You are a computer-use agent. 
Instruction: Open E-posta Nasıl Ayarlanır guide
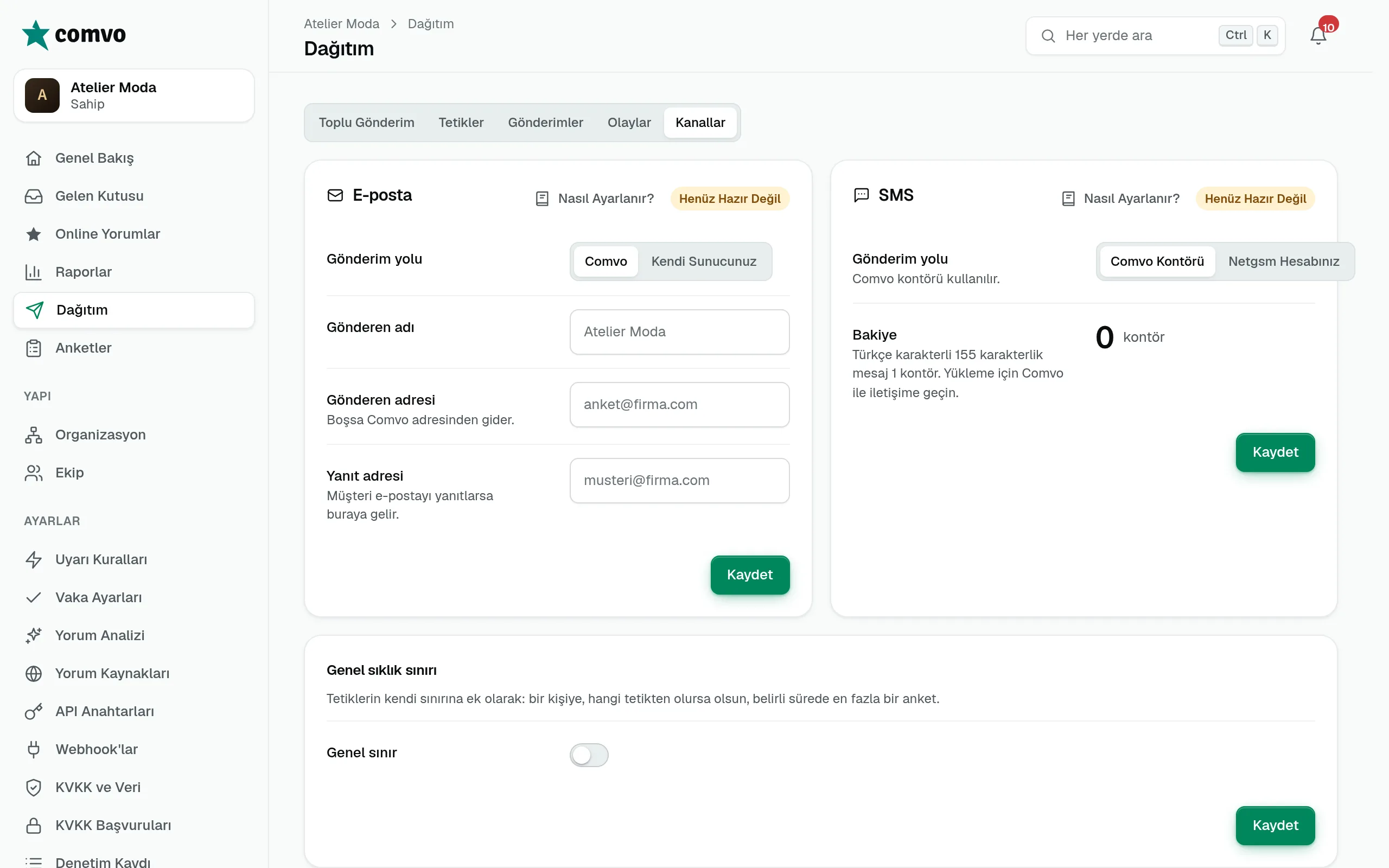coord(595,199)
